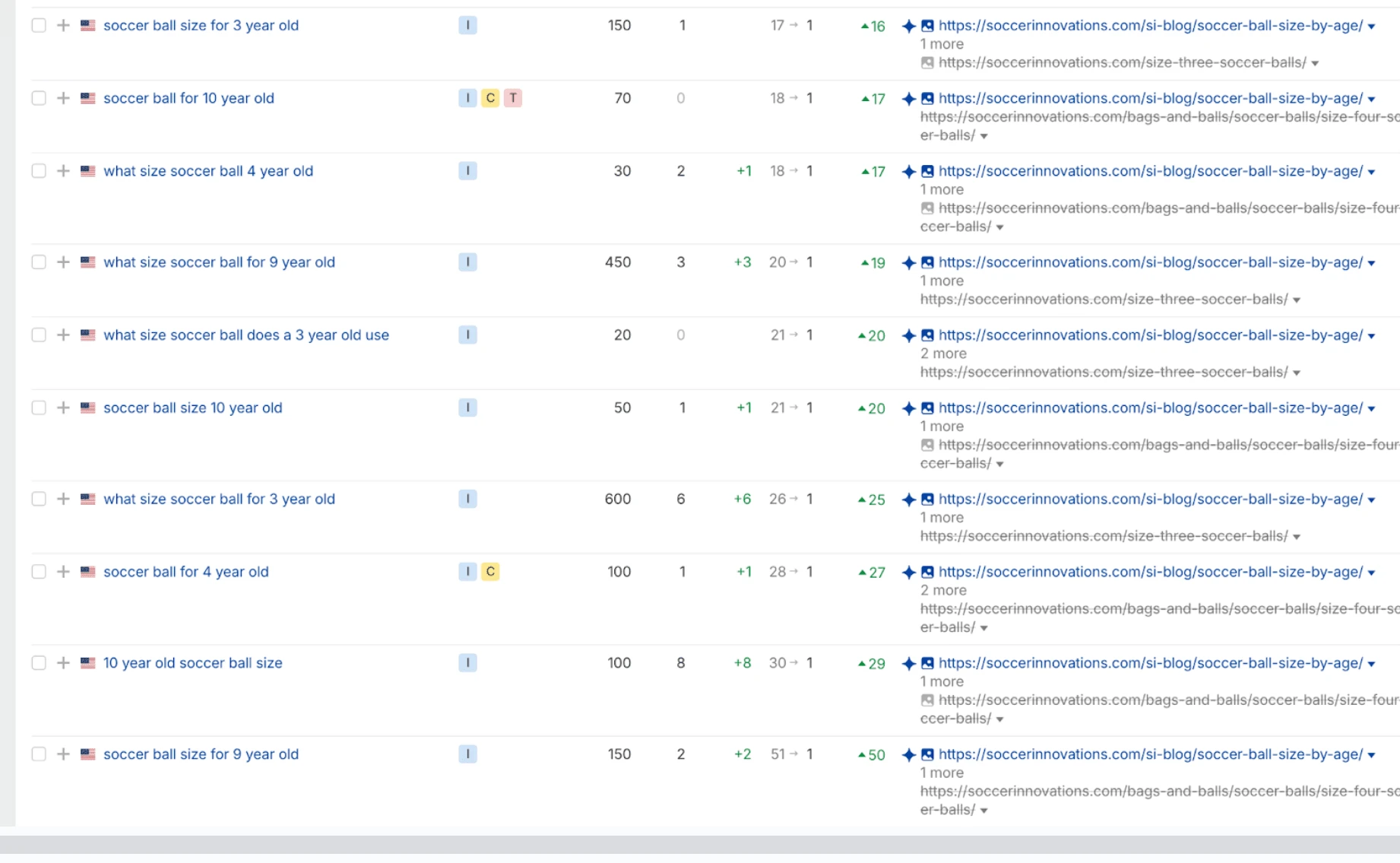Click the I intent badge for 'what size soccer ball for 3 year old'
Viewport: 1400px width, 863px height.
point(467,499)
